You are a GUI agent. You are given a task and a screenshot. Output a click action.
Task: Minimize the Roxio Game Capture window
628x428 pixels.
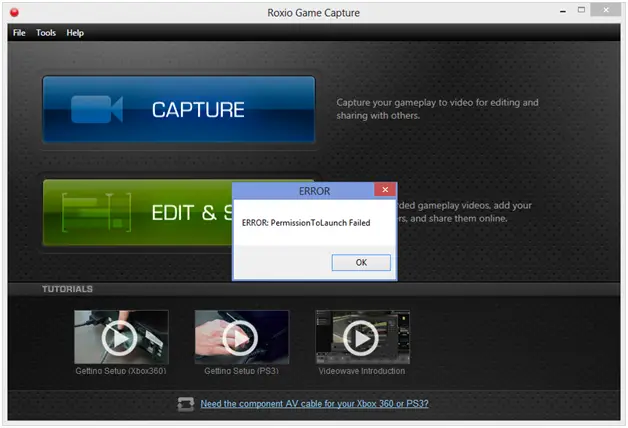(x=563, y=12)
